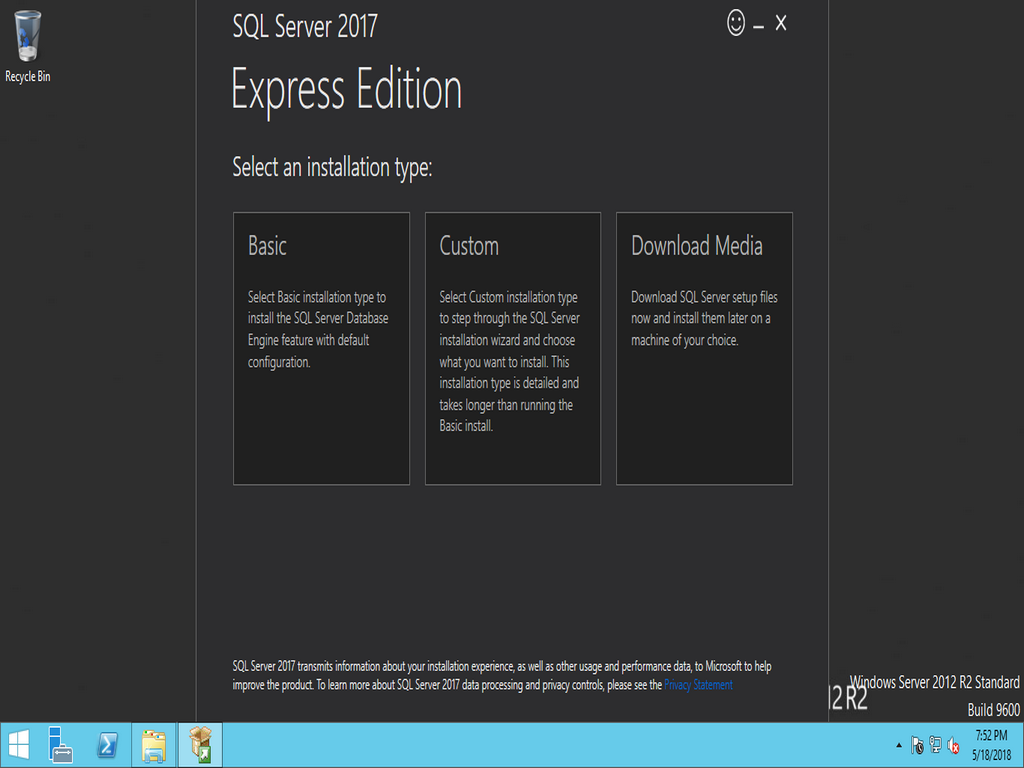Select the Custom installation type

[x=513, y=345]
